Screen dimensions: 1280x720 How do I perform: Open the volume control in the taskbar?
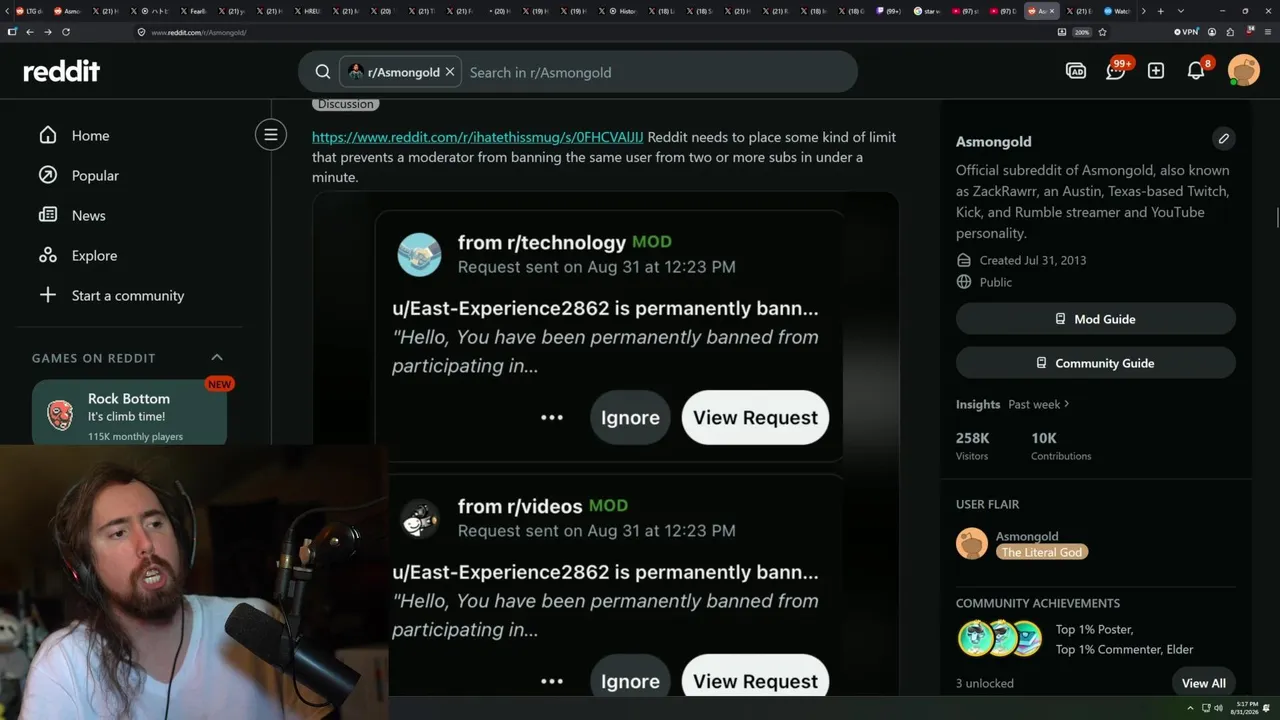tap(1217, 708)
